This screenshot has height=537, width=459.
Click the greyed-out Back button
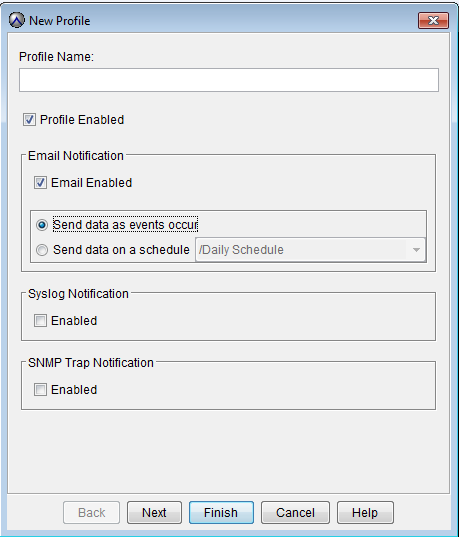click(91, 513)
